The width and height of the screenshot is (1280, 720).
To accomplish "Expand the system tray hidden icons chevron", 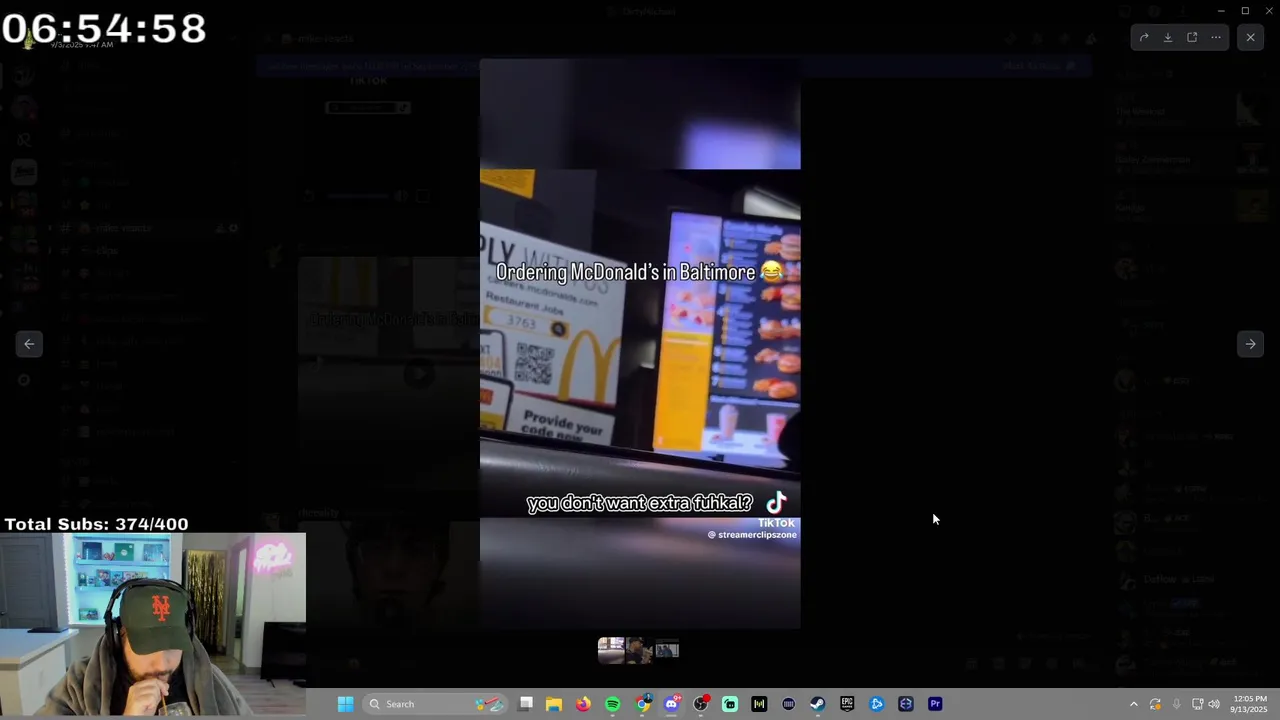I will (x=1133, y=704).
